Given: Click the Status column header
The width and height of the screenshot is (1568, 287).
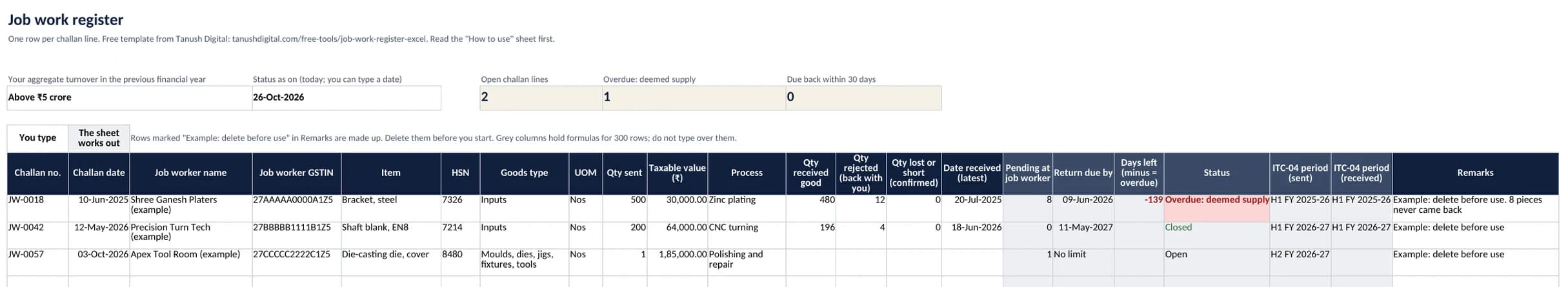Looking at the screenshot, I should pos(1217,173).
